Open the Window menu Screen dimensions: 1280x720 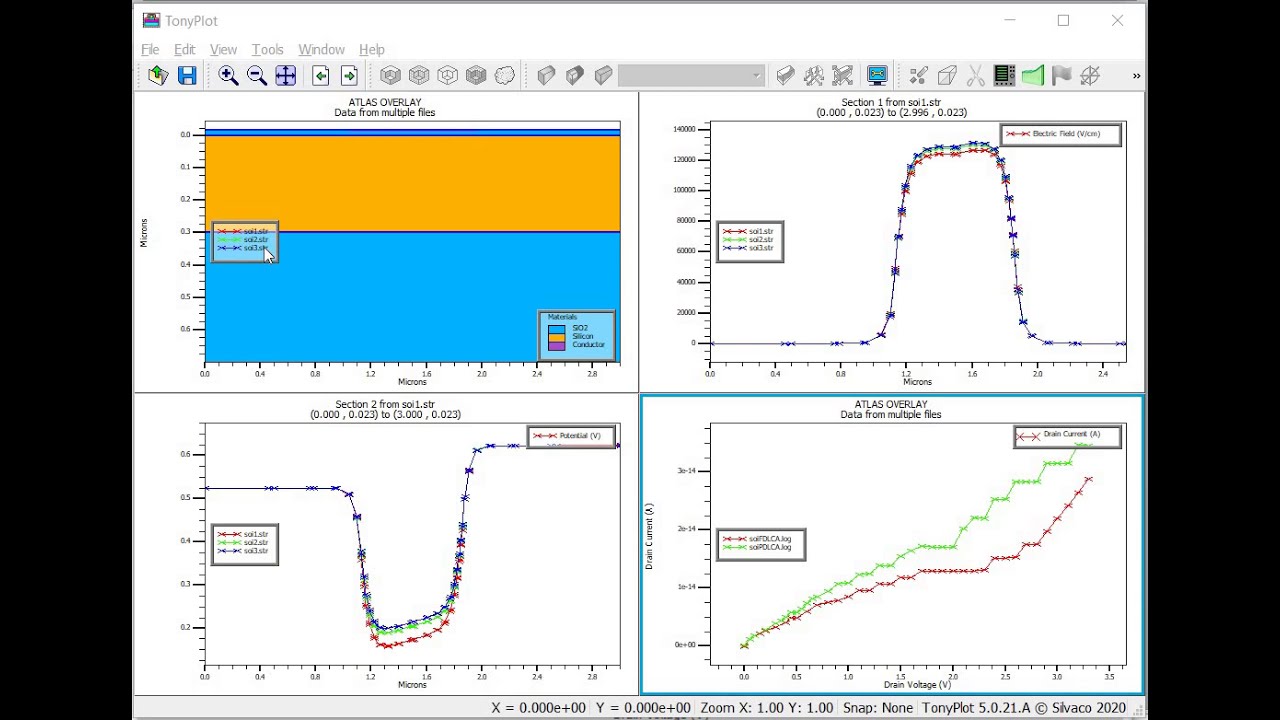tap(321, 49)
